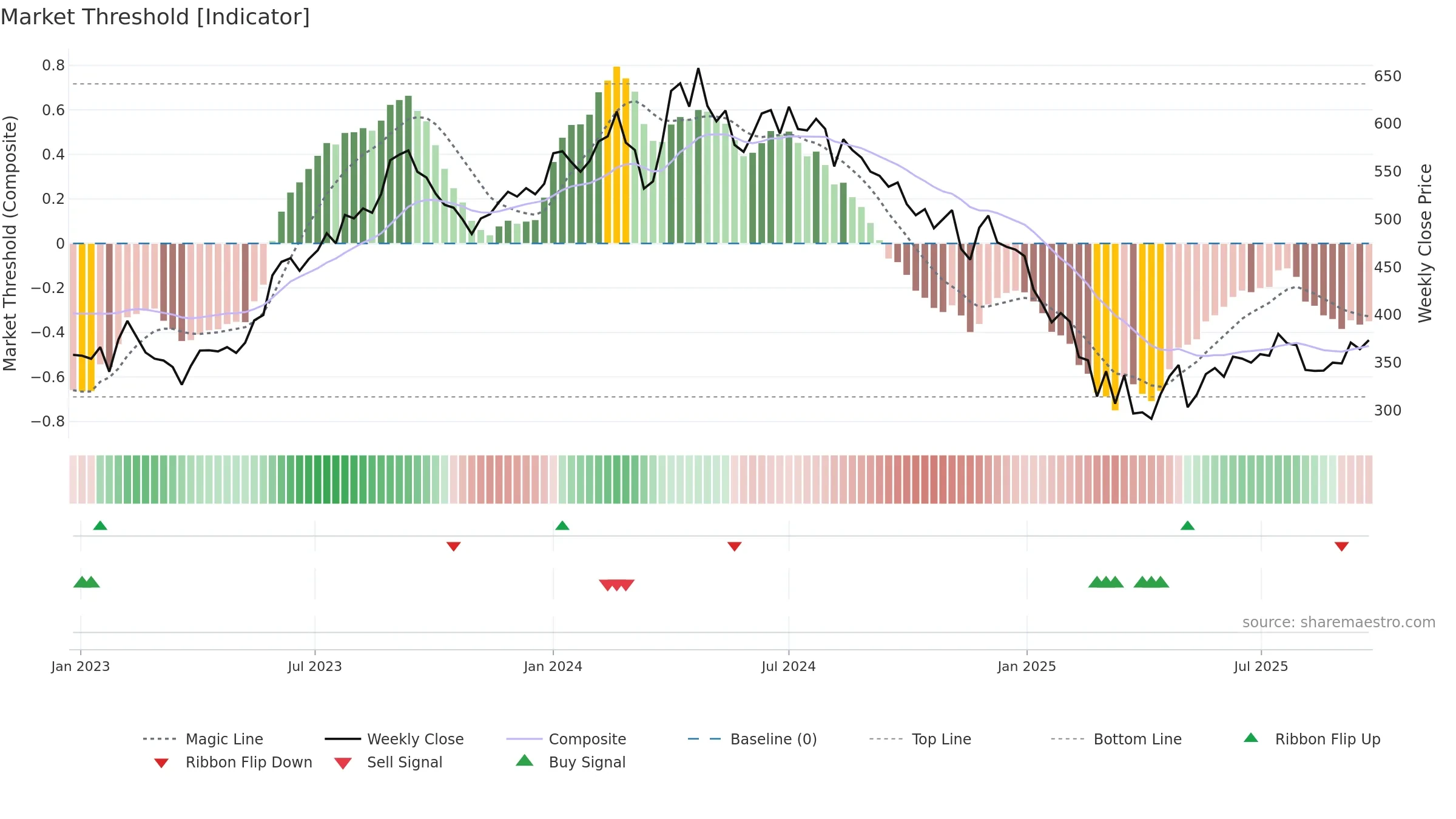Screen dimensions: 1456x819
Task: Click the tallest yellow bar near 0.8
Action: point(617,155)
